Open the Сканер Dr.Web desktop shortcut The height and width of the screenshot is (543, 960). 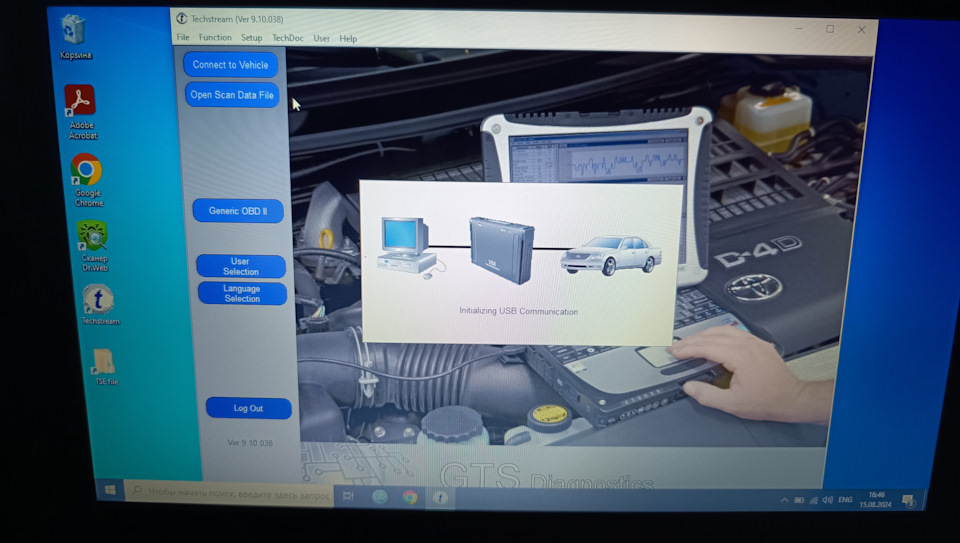click(94, 246)
